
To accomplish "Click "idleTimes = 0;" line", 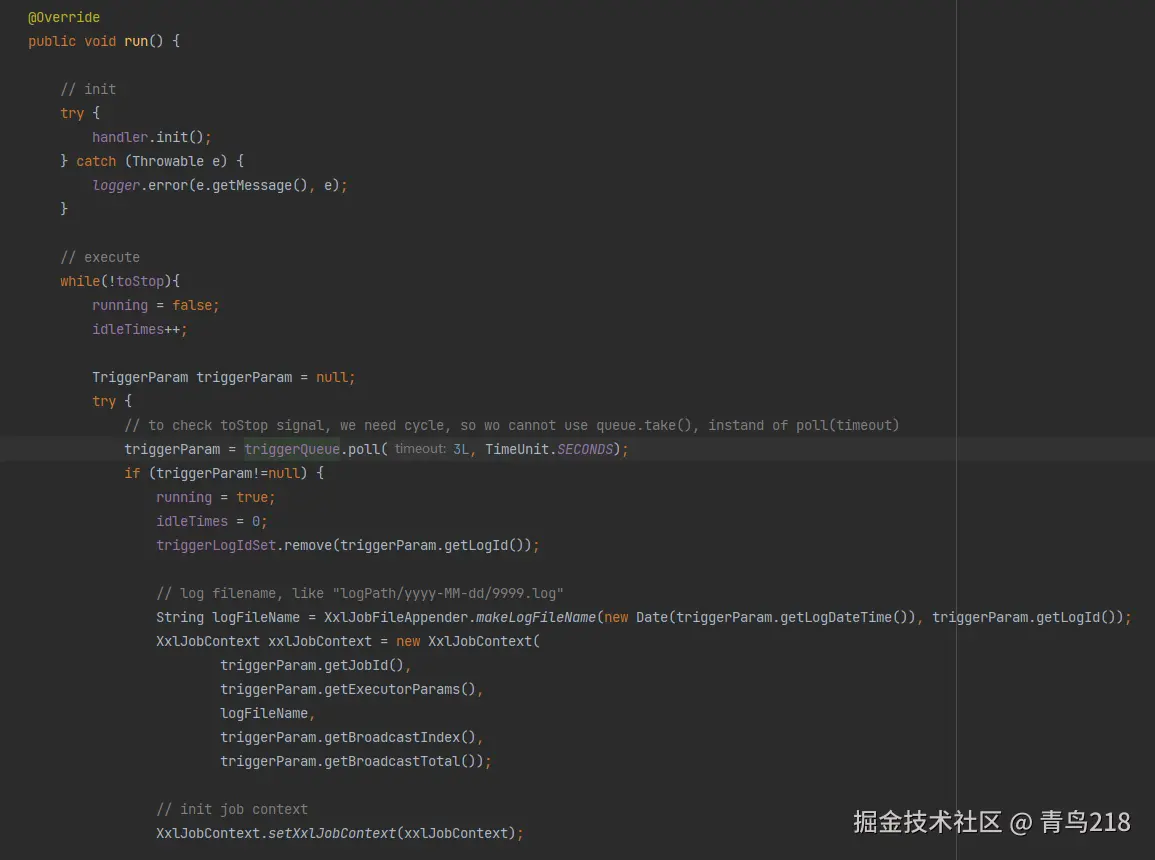I will pyautogui.click(x=211, y=521).
